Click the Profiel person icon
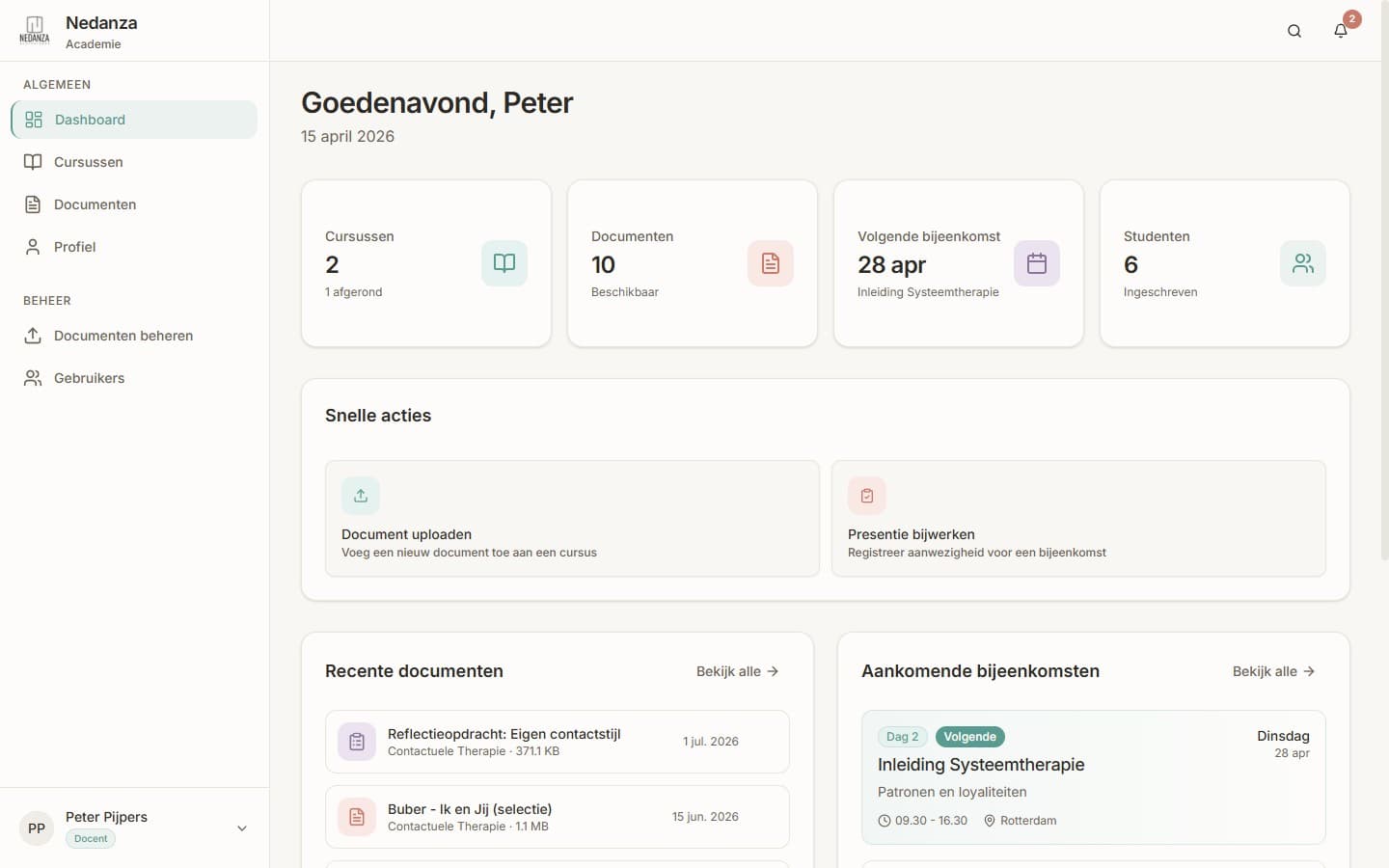The width and height of the screenshot is (1389, 868). click(x=33, y=247)
